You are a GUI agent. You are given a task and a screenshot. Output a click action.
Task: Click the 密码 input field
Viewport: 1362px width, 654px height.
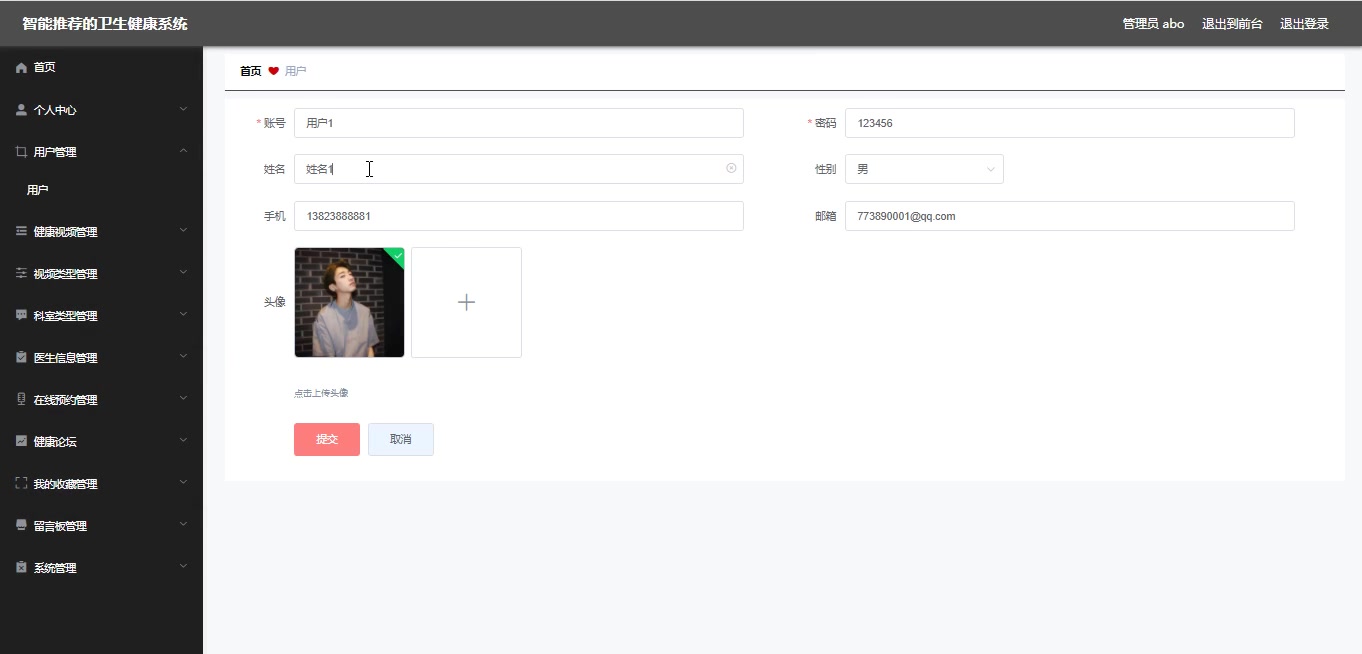(1070, 123)
